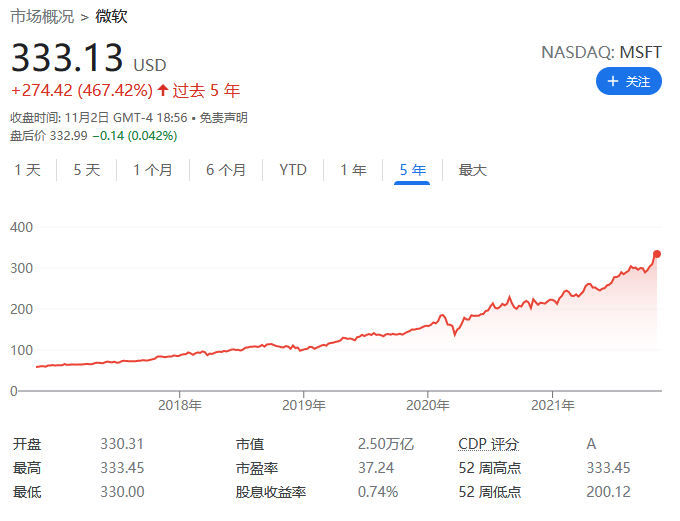Open the 市场概况 breadcrumb link
The height and width of the screenshot is (521, 680).
tap(42, 16)
